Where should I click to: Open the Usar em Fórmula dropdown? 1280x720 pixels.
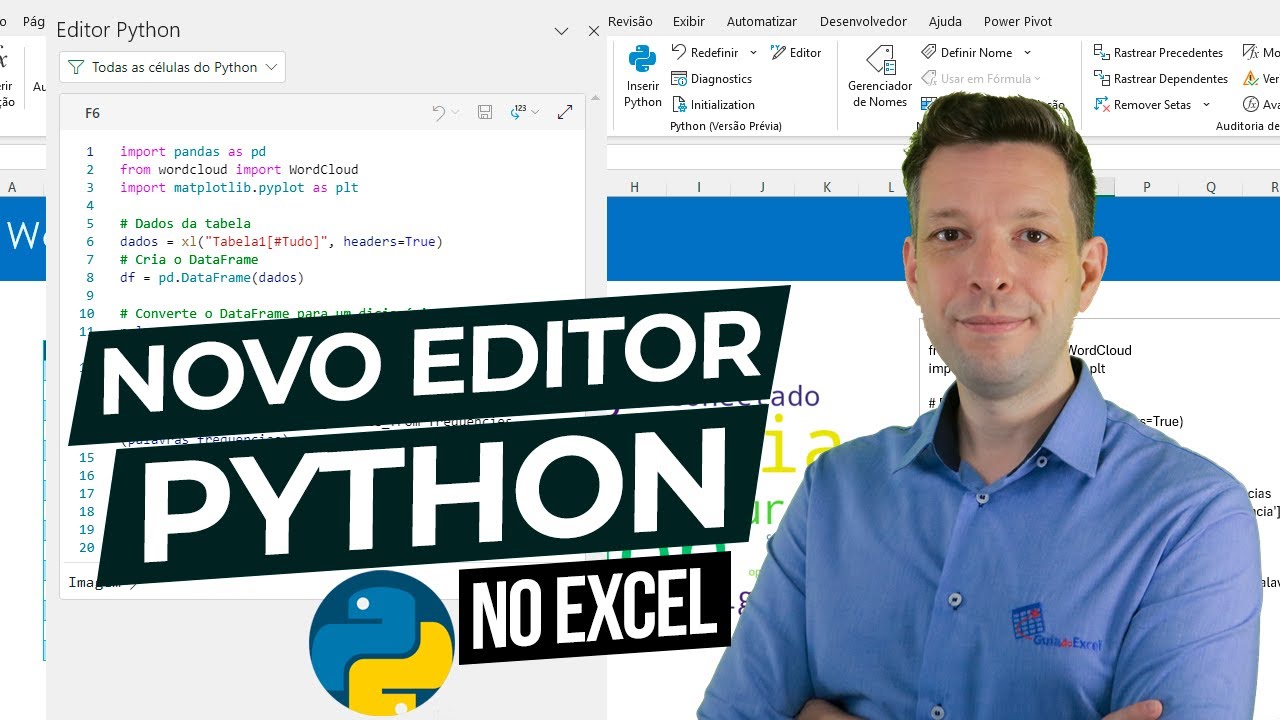click(980, 78)
